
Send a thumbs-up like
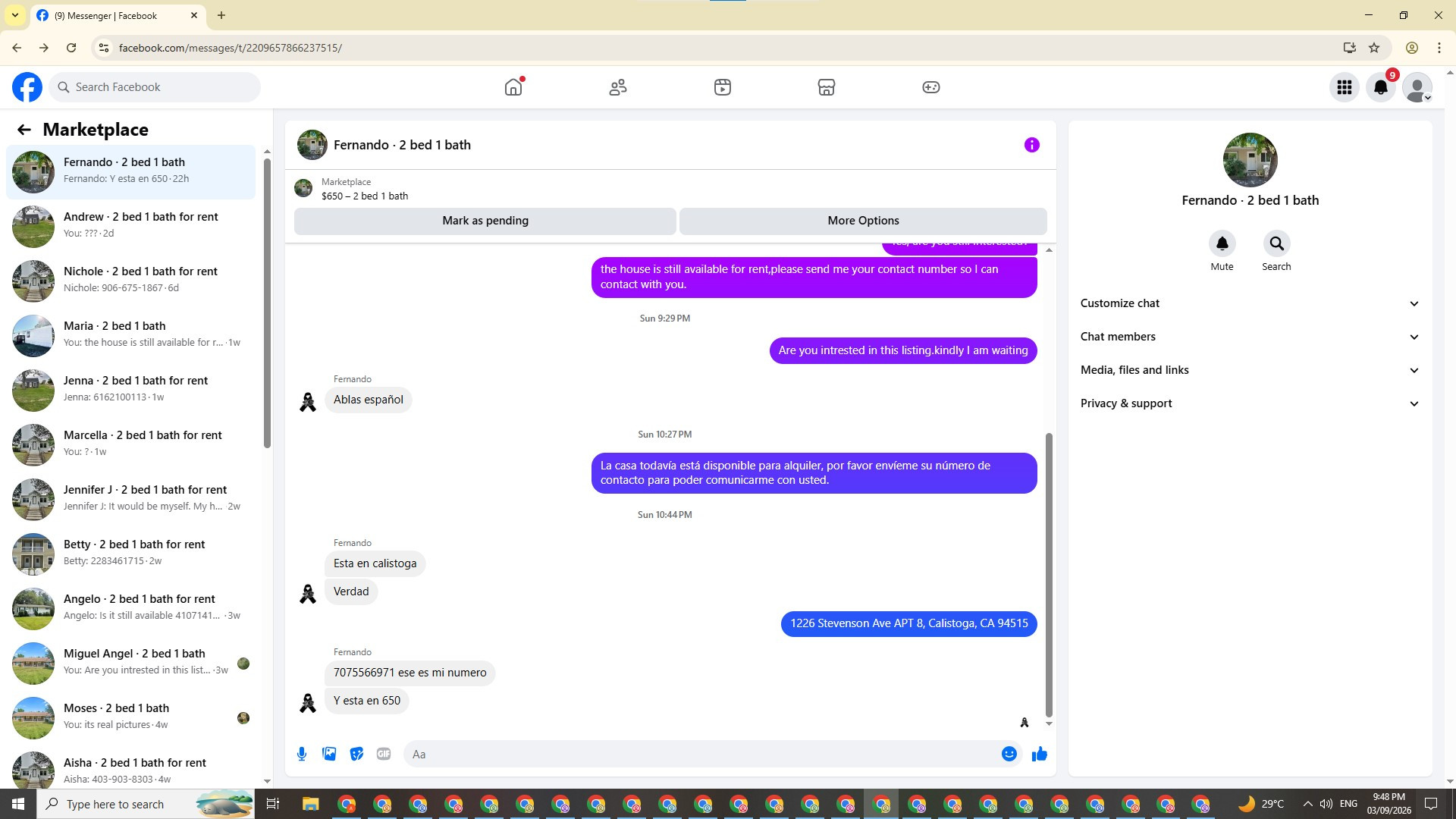[1039, 754]
